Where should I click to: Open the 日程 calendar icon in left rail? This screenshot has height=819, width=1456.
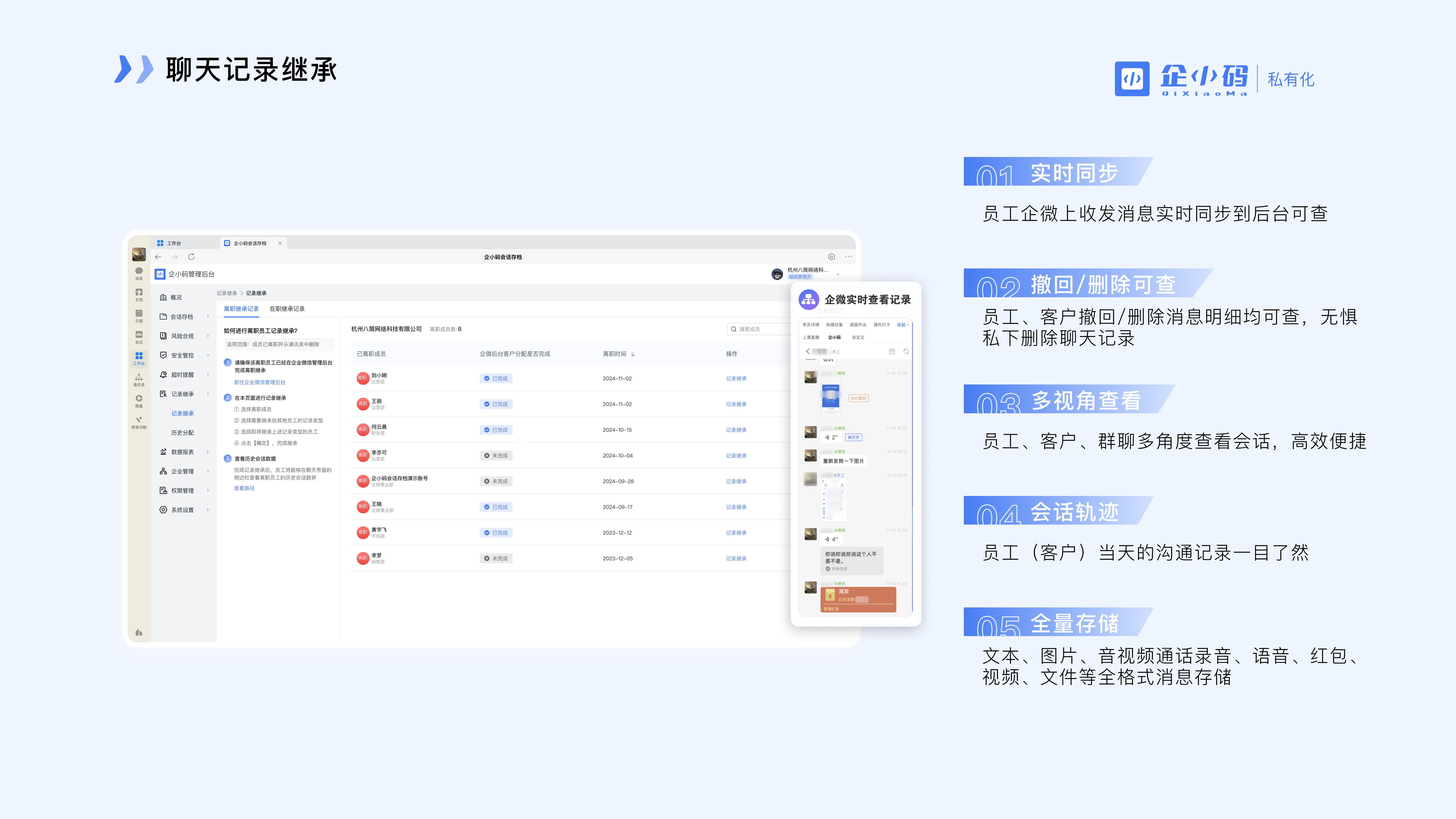[x=139, y=316]
